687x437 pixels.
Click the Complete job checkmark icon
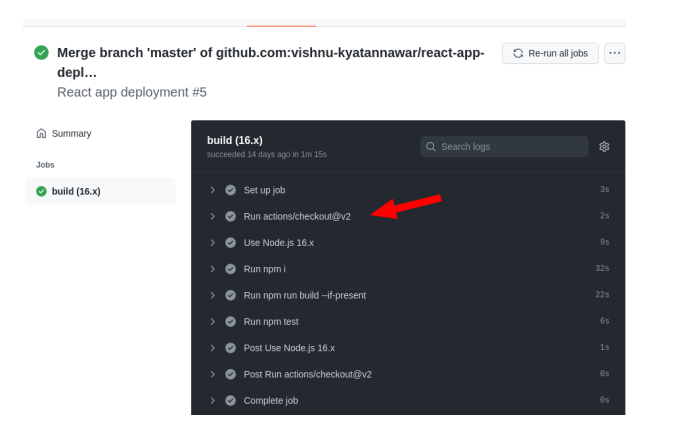coord(231,400)
